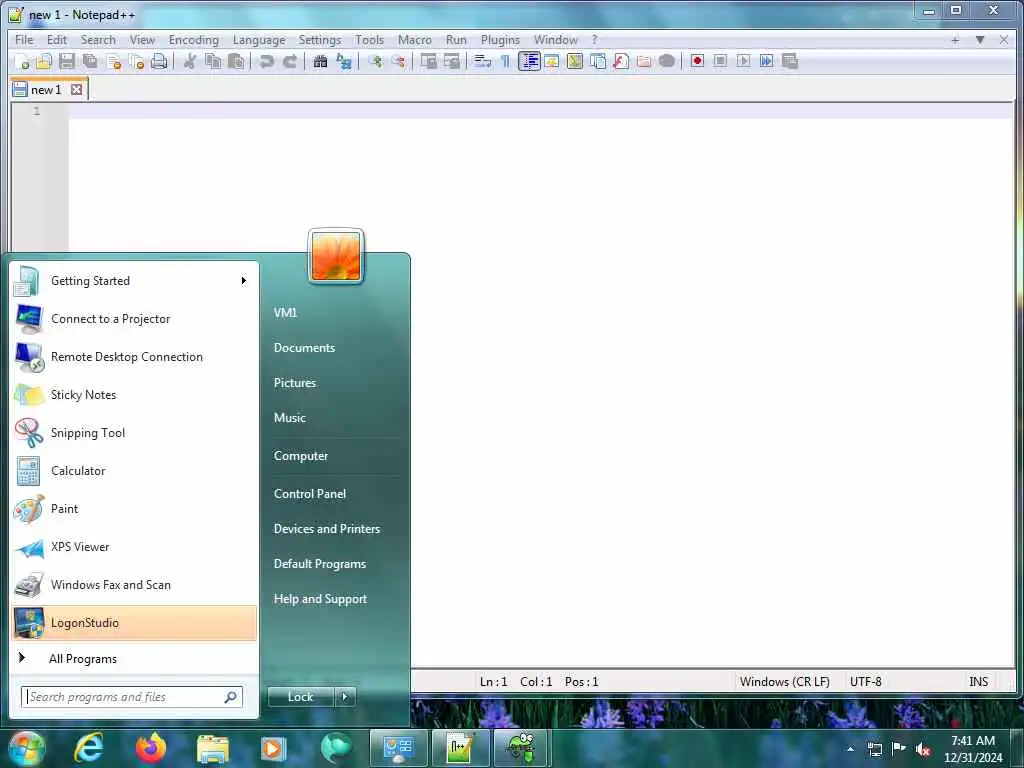1024x768 pixels.
Task: Click the Notepad++ taskbar button
Action: [459, 748]
